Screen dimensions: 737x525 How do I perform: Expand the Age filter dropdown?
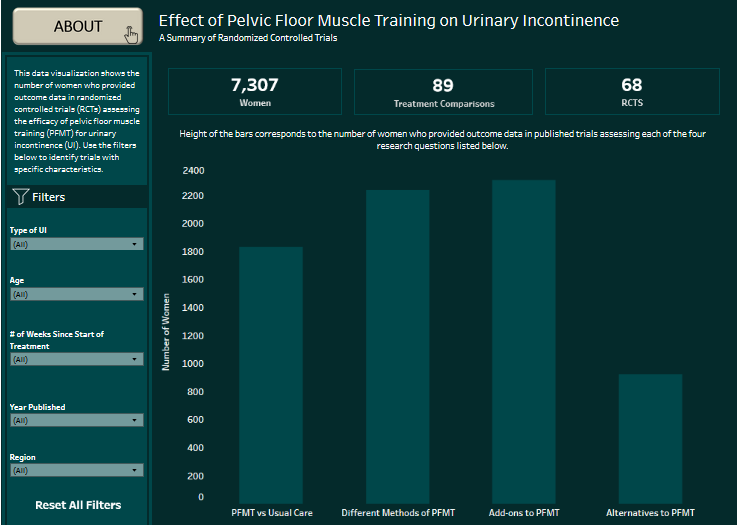click(x=76, y=294)
